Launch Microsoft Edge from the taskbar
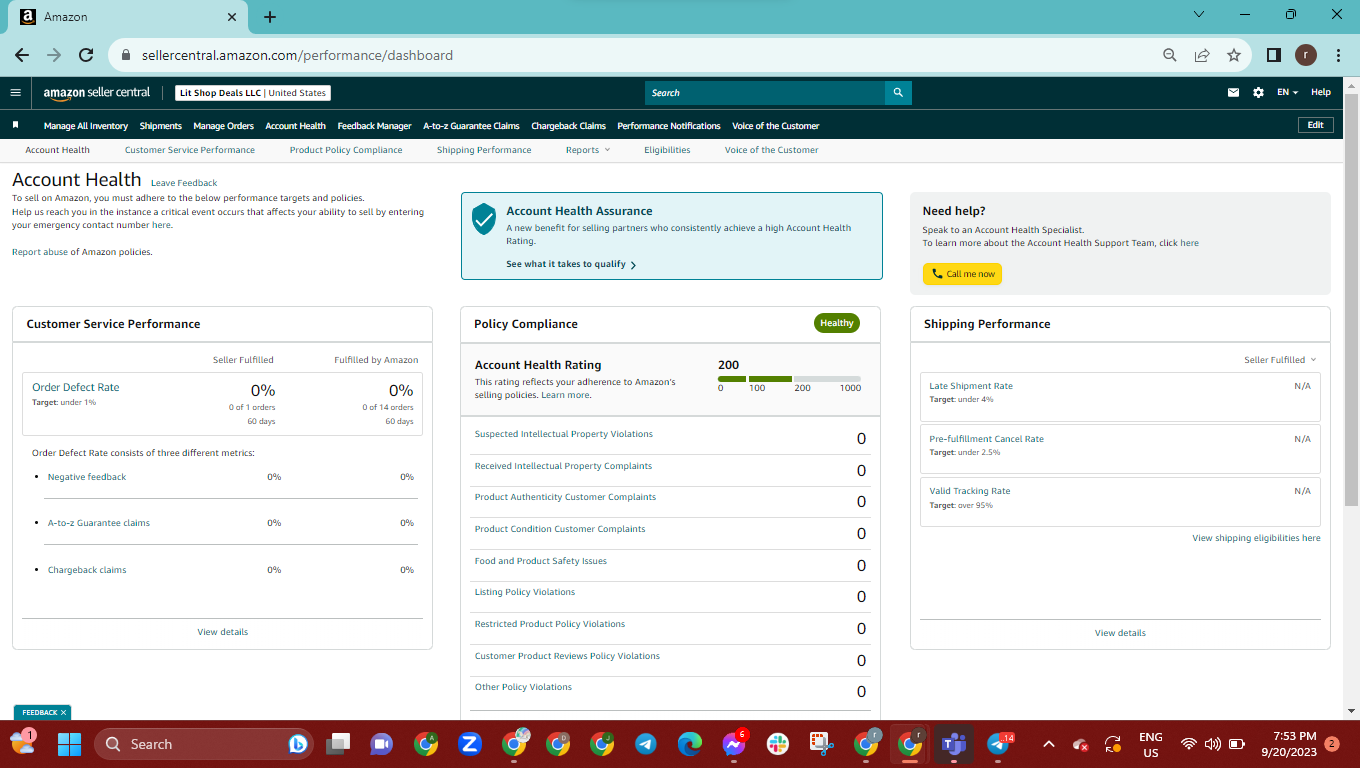Screen dimensions: 1360x768 689,744
